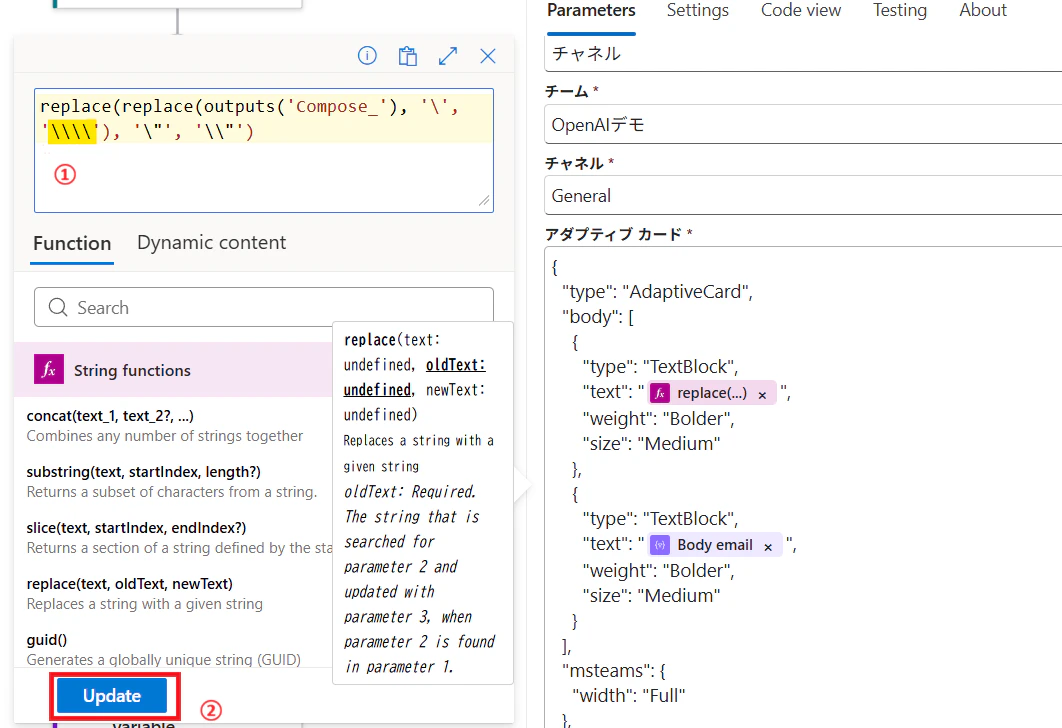Open the チャネル post-in dropdown
This screenshot has width=1062, height=728.
pos(803,53)
